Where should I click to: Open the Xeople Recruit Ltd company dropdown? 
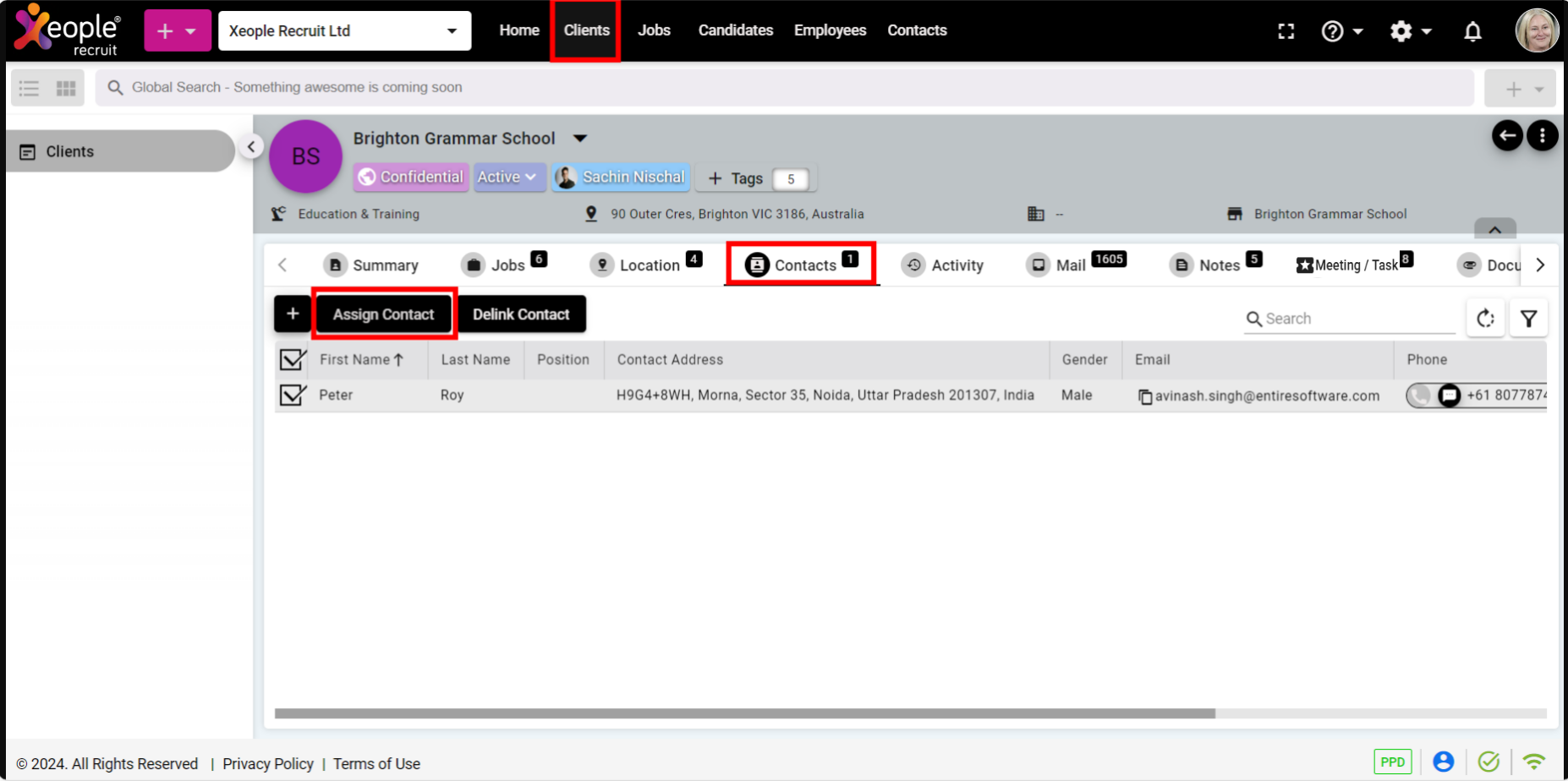[x=345, y=31]
